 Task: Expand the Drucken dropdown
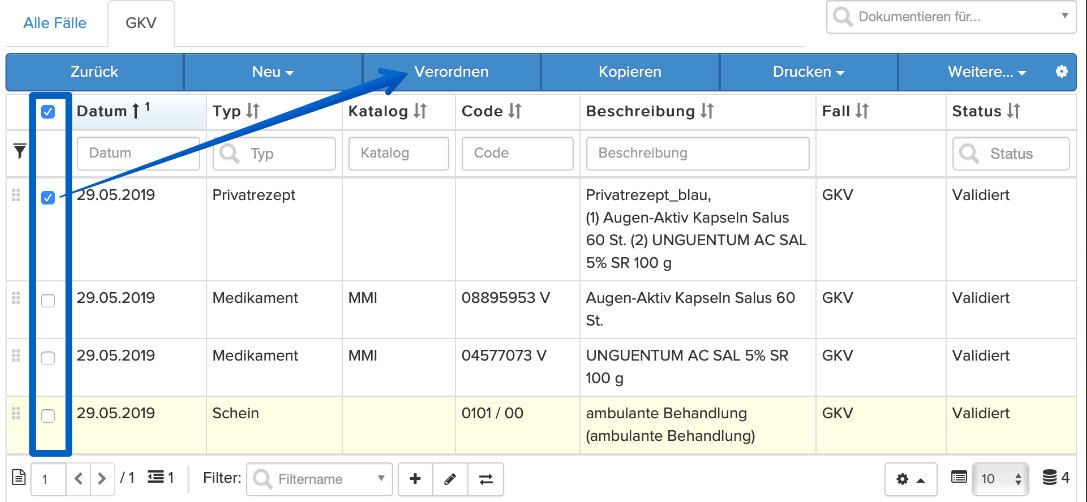point(809,72)
